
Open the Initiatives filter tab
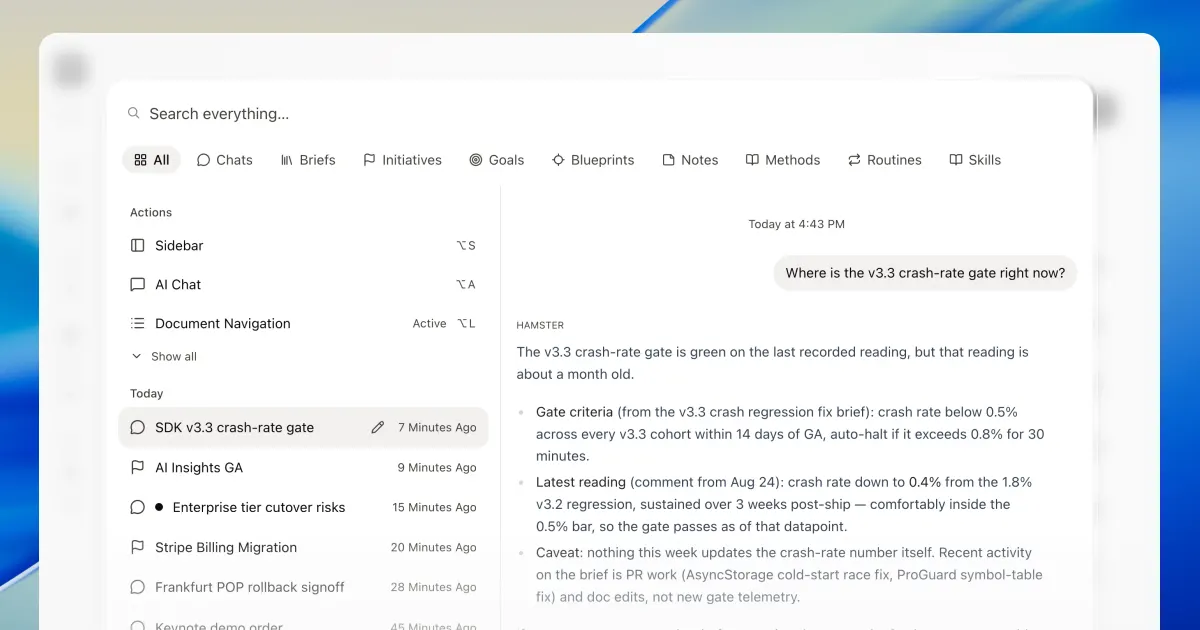(402, 160)
